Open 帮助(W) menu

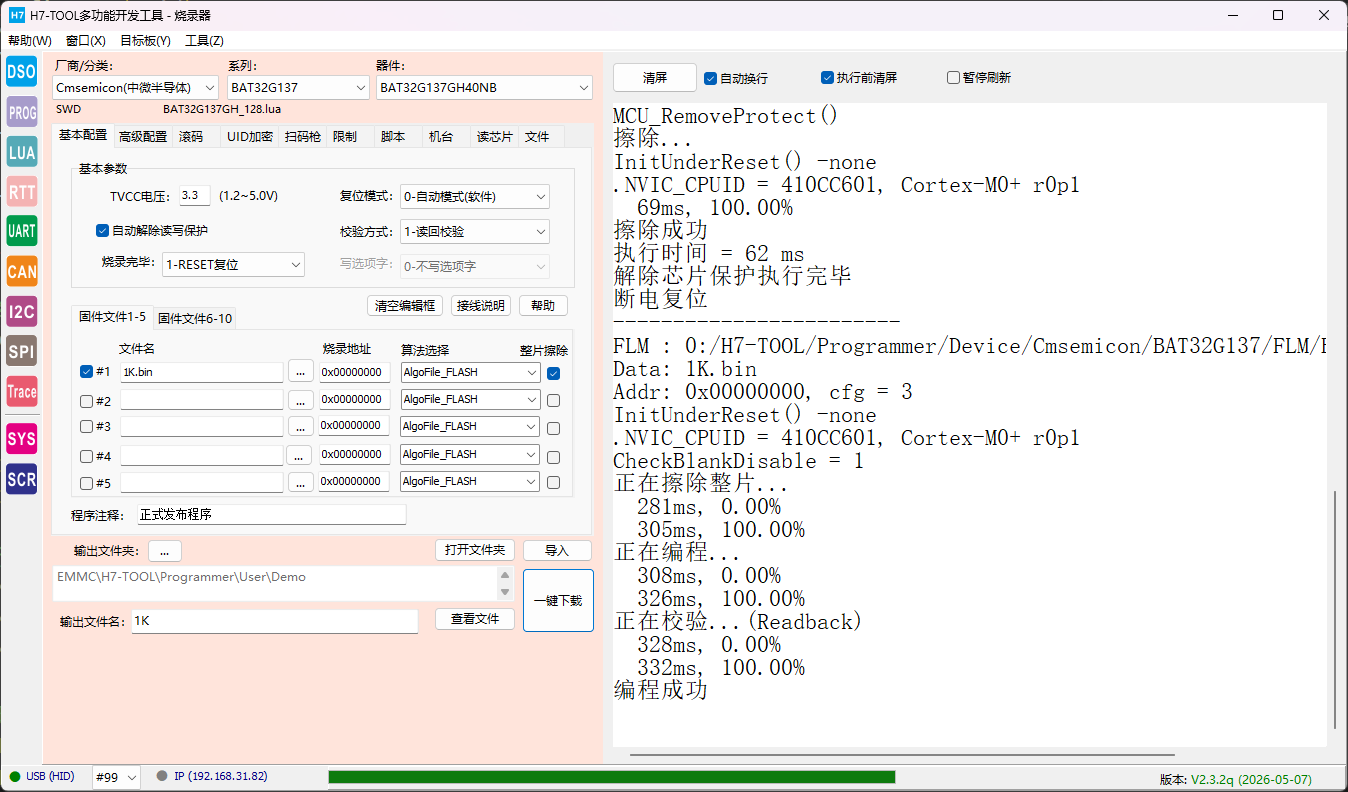pyautogui.click(x=30, y=41)
